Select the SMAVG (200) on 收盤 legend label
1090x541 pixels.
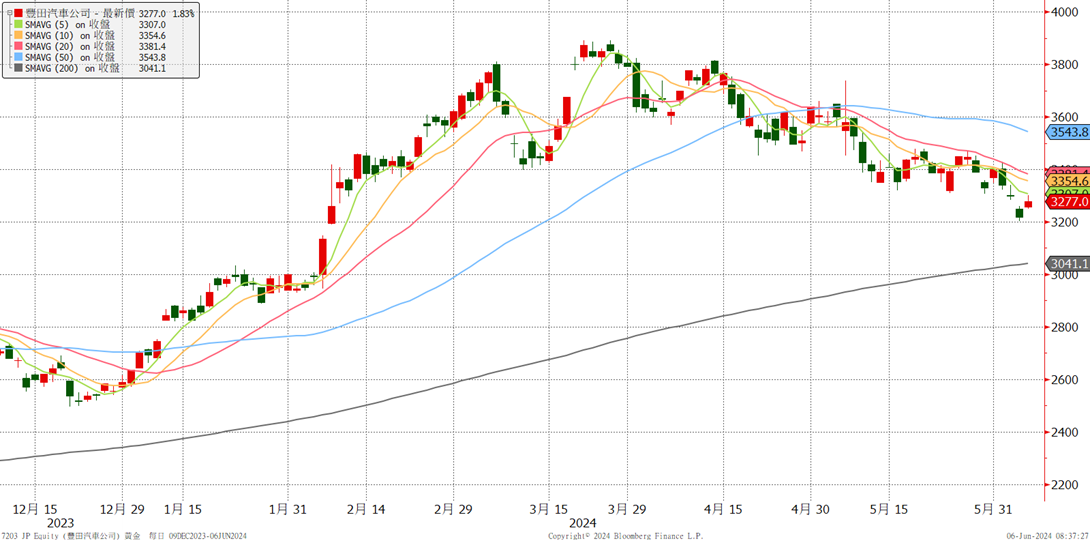tap(72, 68)
